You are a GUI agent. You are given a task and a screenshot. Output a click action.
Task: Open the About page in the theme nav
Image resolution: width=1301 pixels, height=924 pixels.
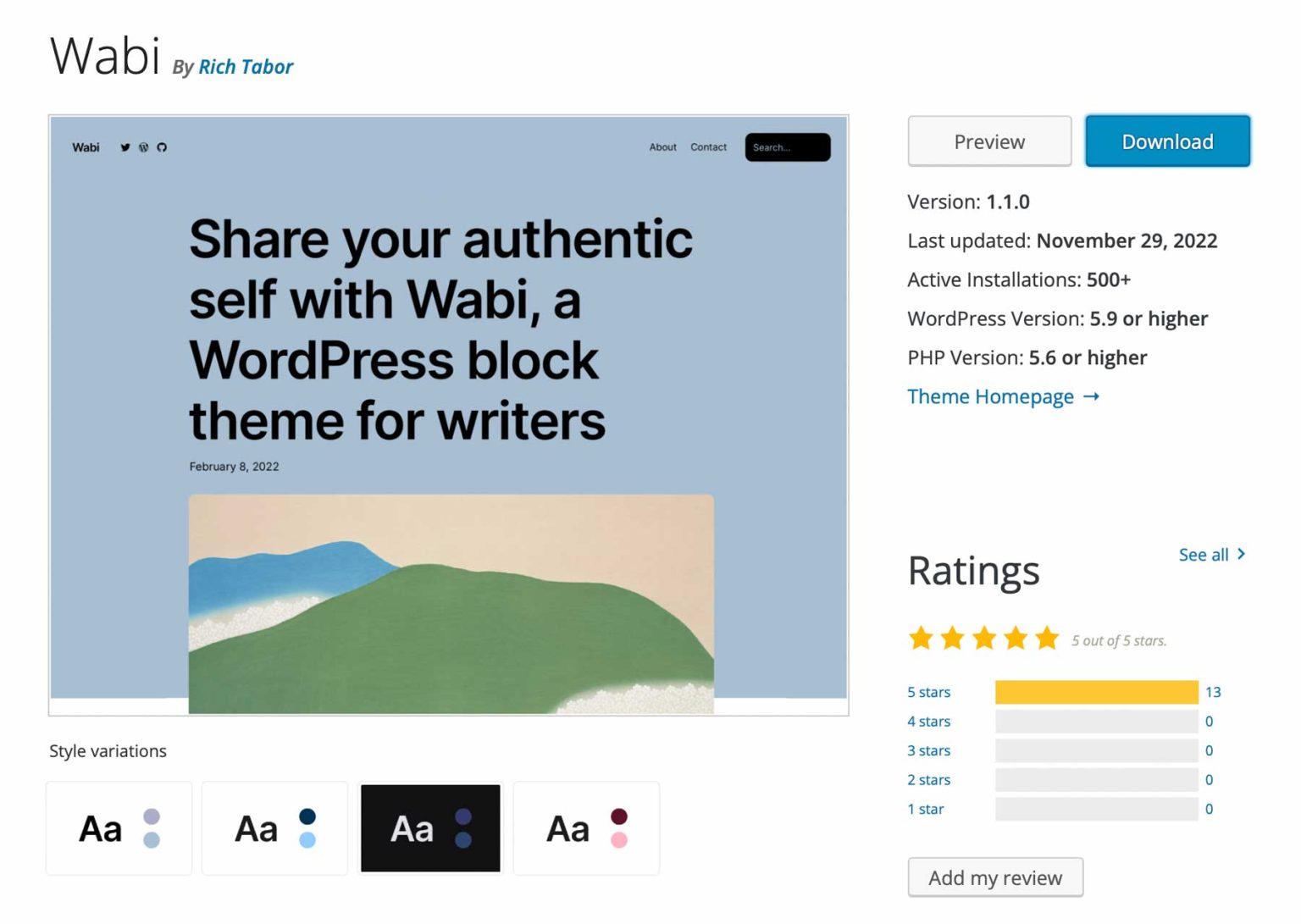click(x=662, y=147)
